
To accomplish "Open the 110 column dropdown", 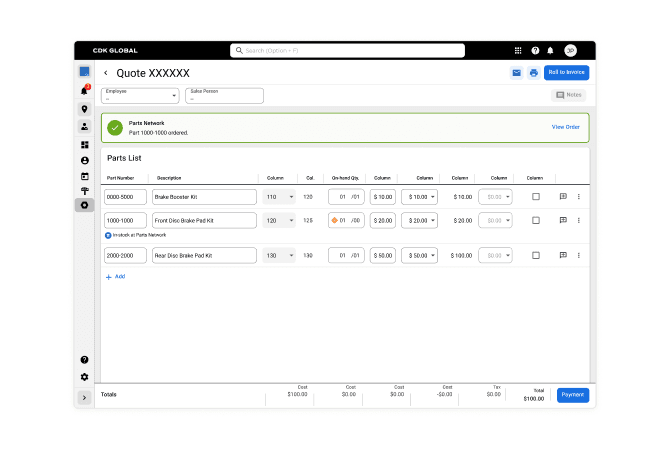I will 279,197.
